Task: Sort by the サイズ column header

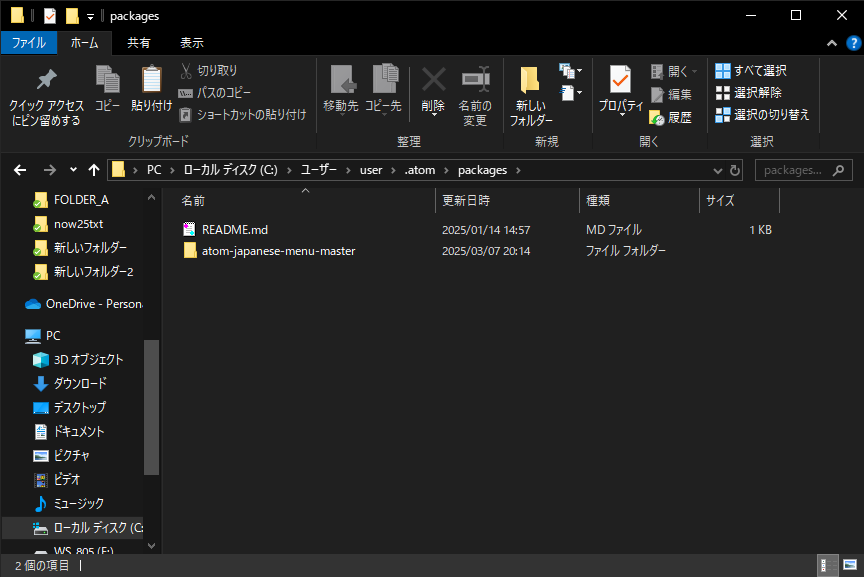Action: 739,201
